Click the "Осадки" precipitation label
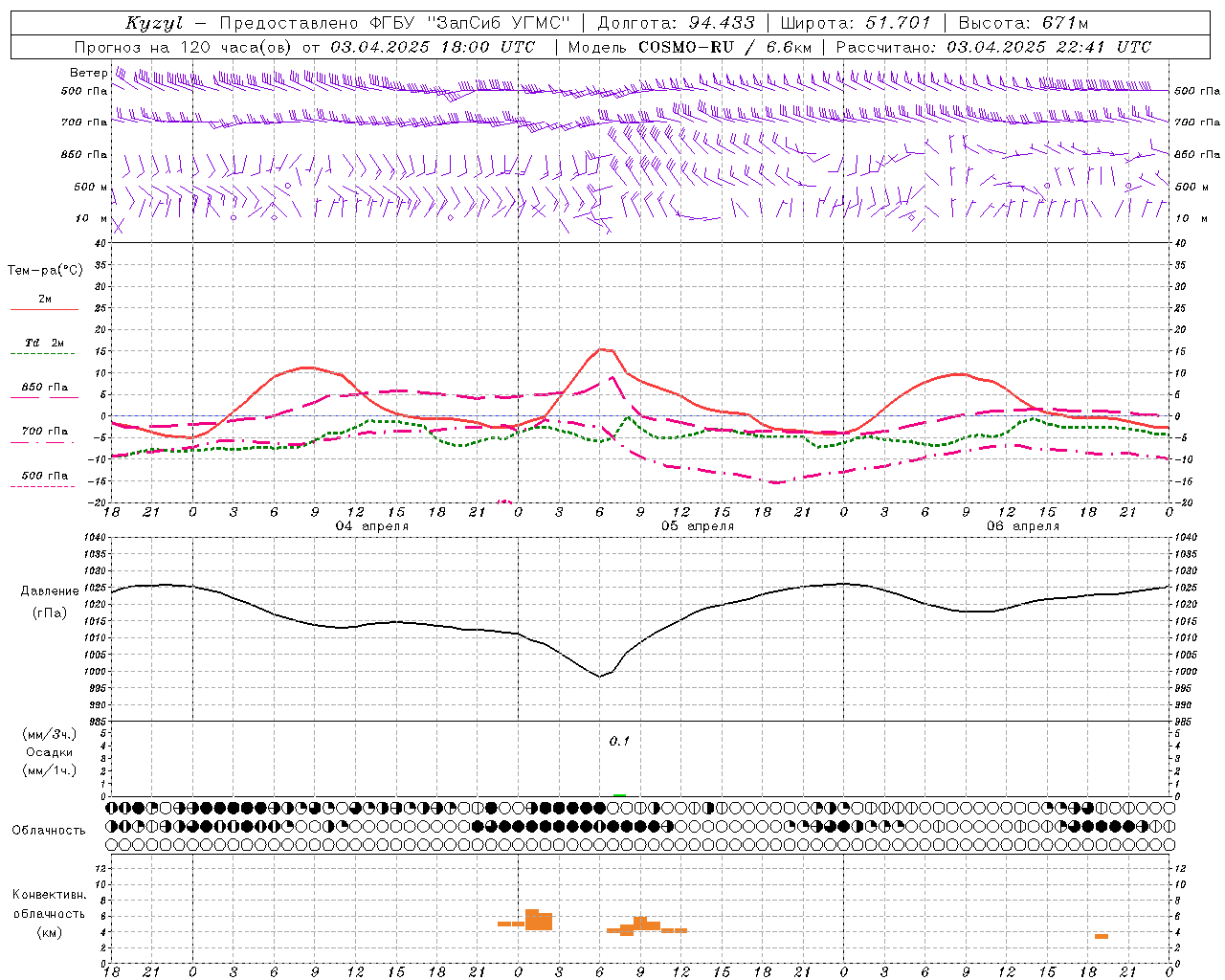This screenshot has width=1225, height=980. click(x=49, y=752)
